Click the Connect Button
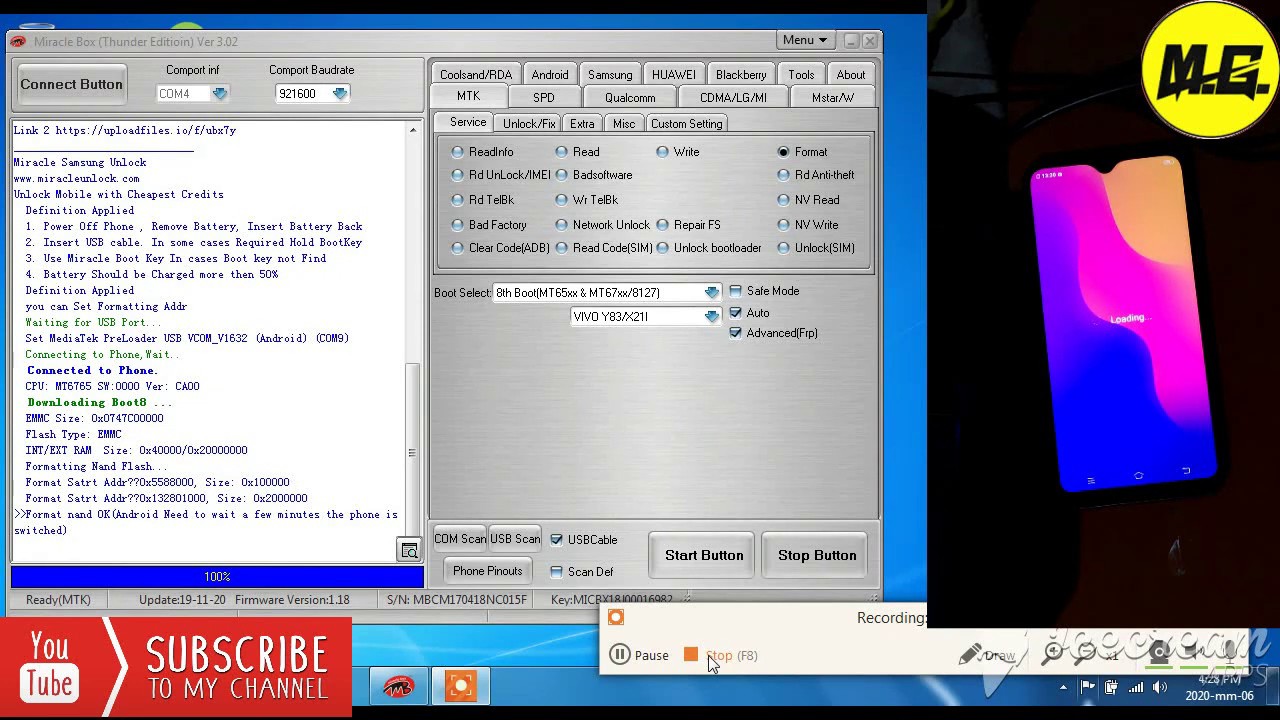 point(72,84)
